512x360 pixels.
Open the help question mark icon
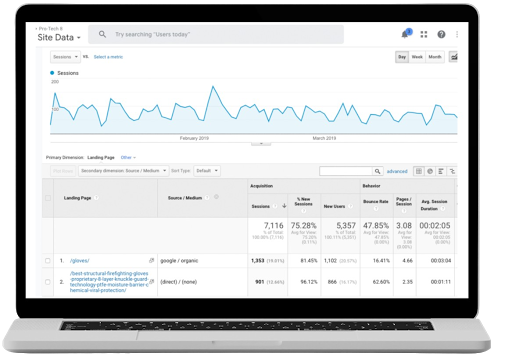[441, 34]
